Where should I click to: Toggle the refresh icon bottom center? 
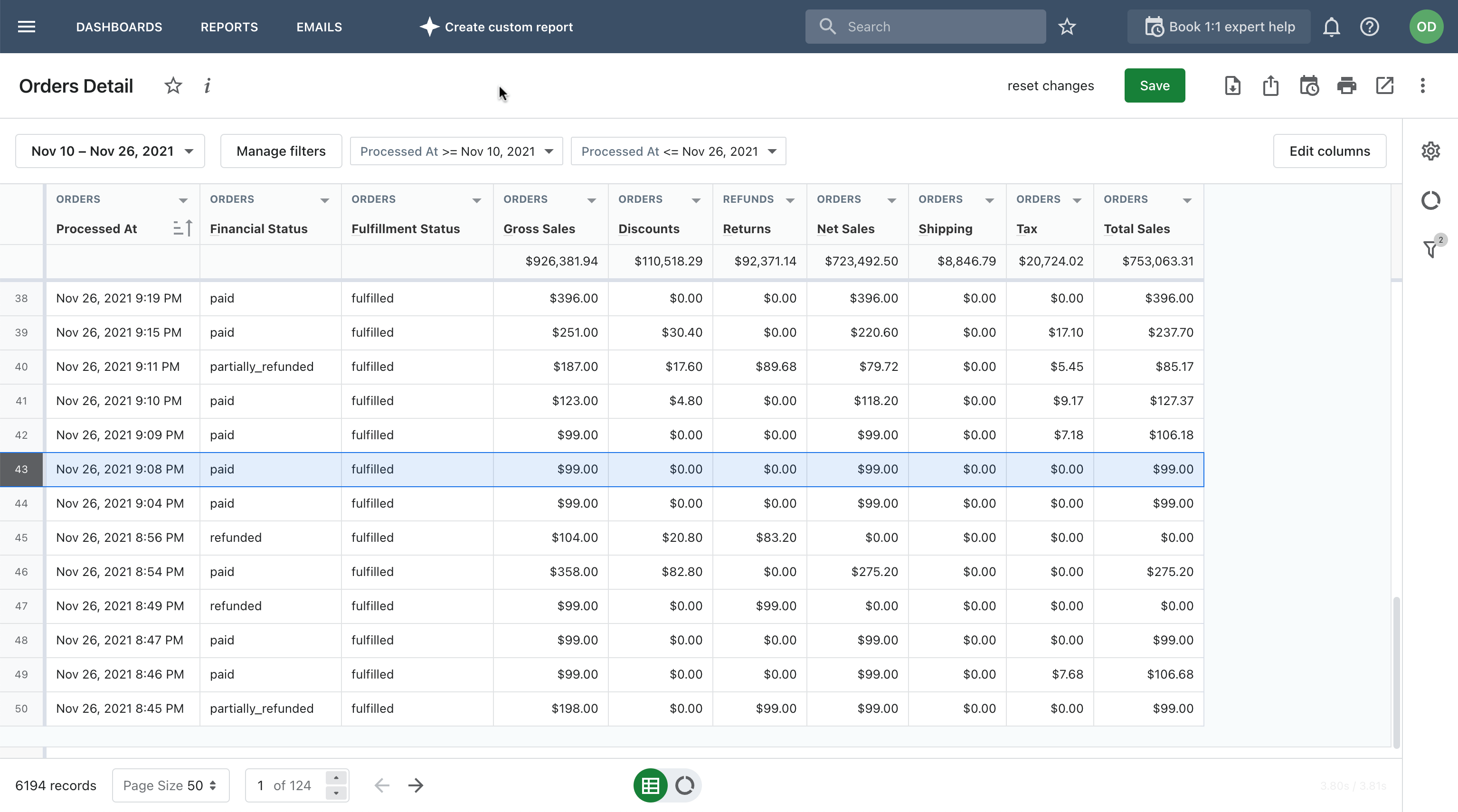pos(683,785)
